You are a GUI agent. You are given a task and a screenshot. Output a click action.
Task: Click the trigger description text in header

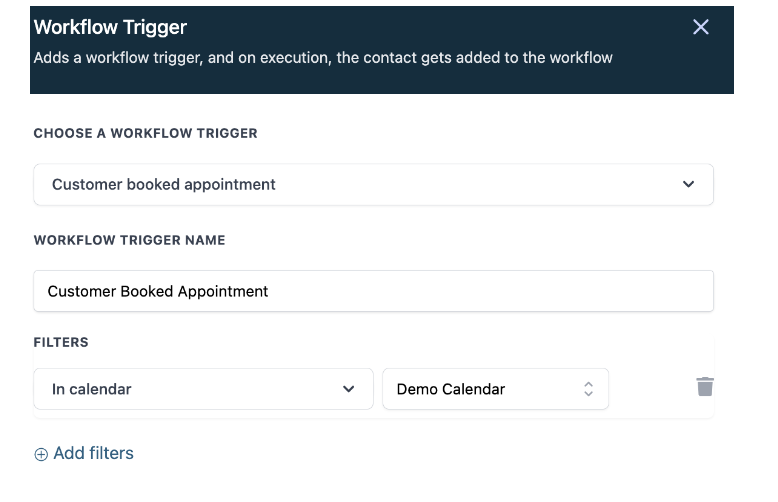(323, 57)
